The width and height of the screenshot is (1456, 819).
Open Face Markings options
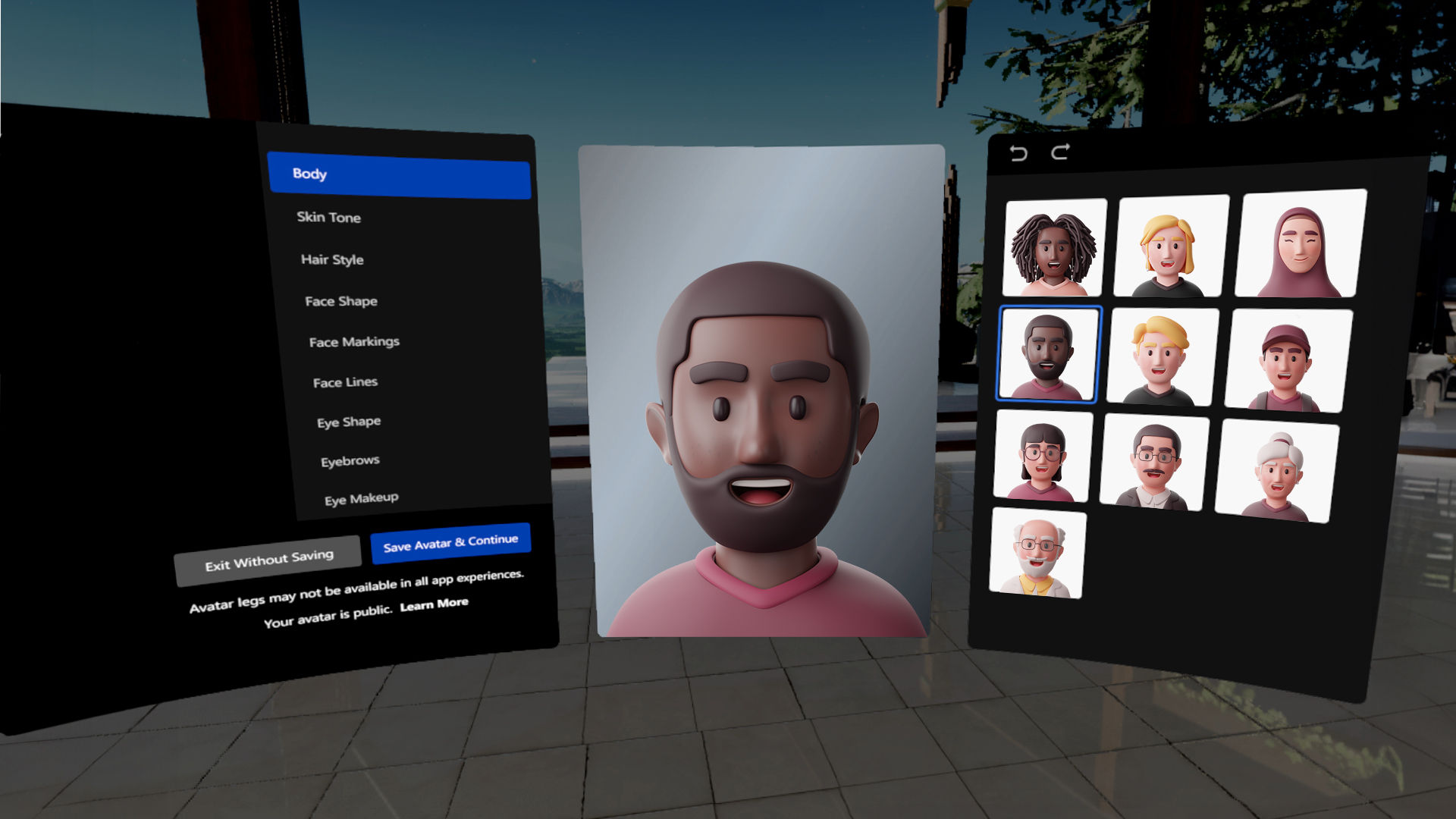(x=353, y=341)
